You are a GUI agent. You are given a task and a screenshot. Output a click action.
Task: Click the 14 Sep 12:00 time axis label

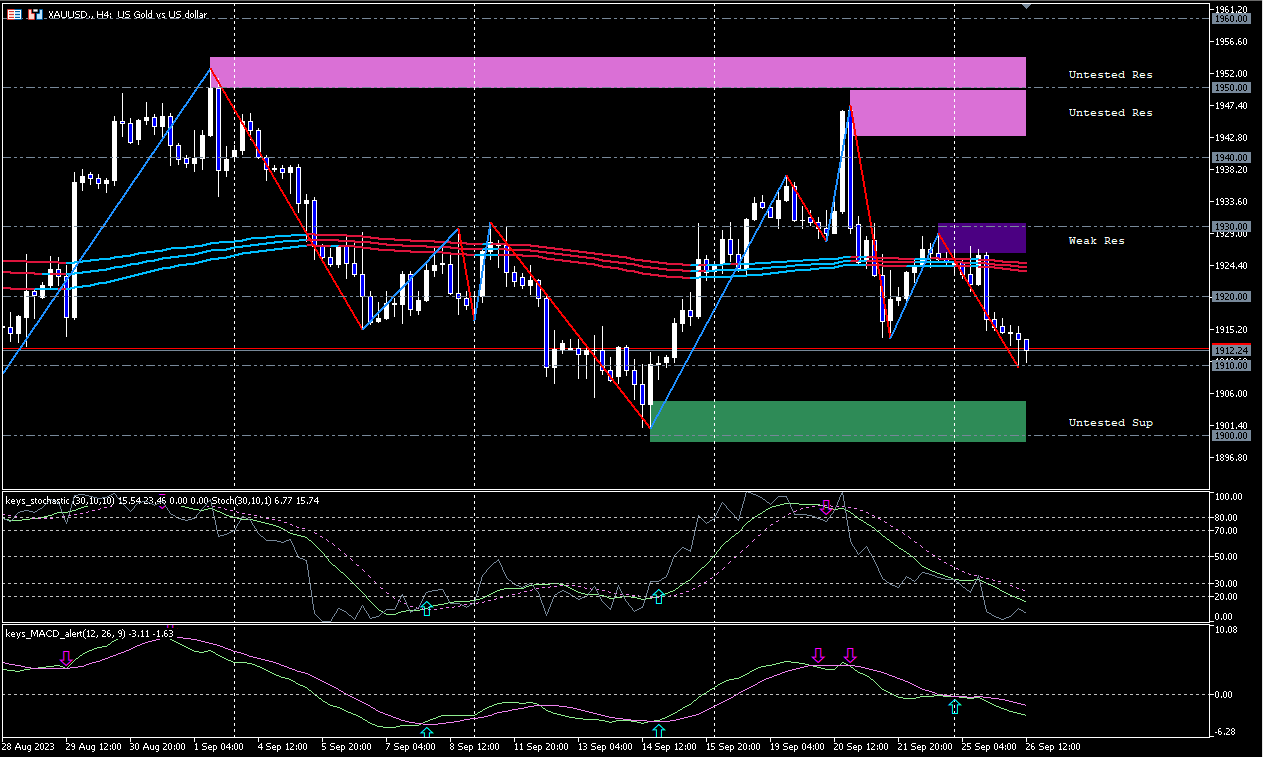point(668,747)
